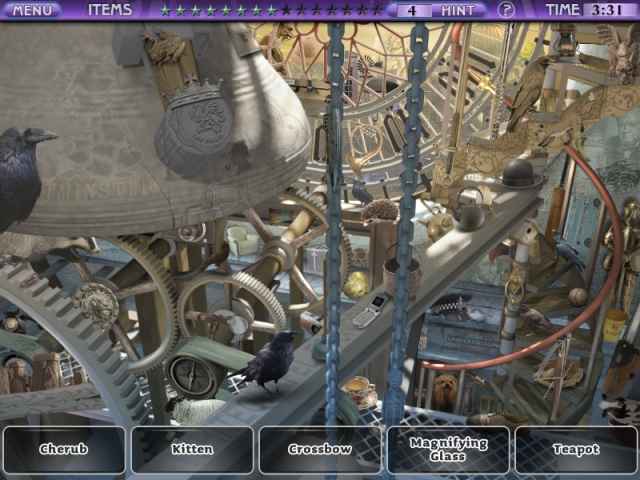
Task: Select the Magnifying Glass item slot
Action: tap(448, 449)
